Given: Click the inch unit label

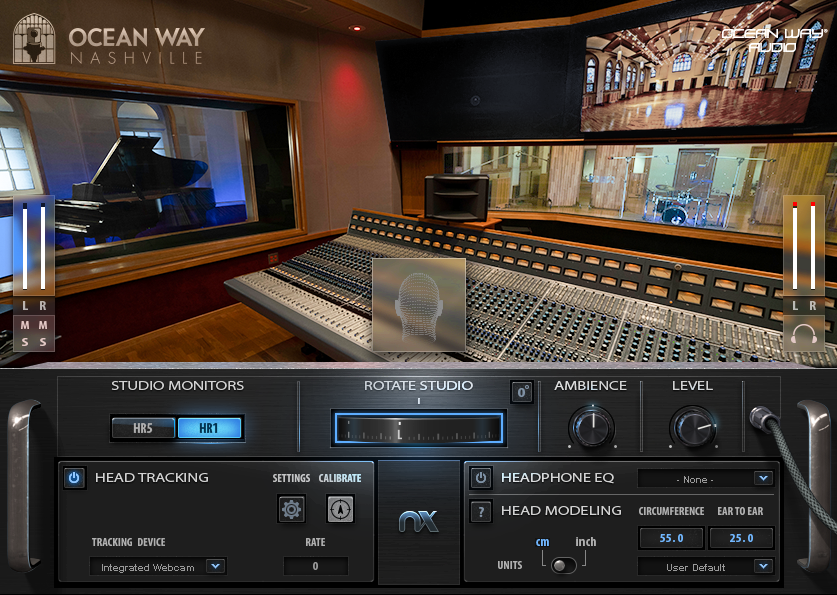Looking at the screenshot, I should (586, 542).
